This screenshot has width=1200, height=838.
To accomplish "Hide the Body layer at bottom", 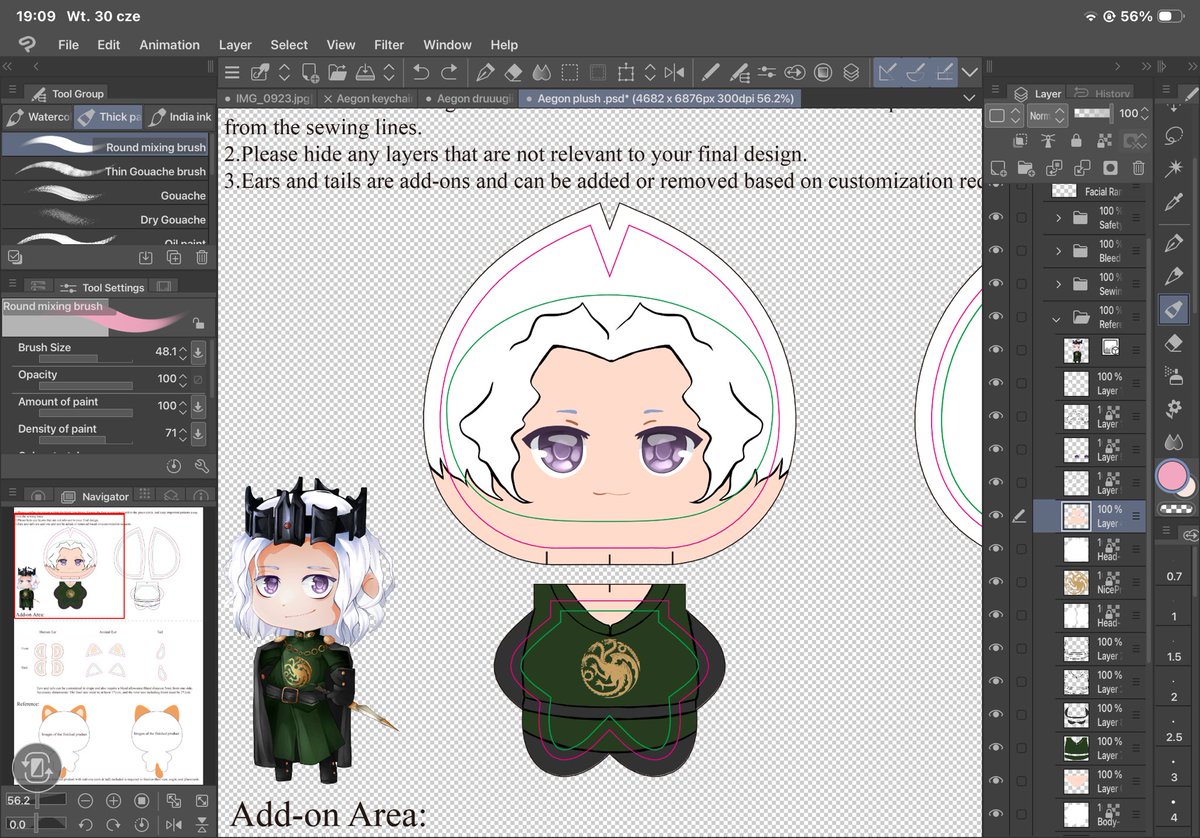I will click(x=995, y=813).
